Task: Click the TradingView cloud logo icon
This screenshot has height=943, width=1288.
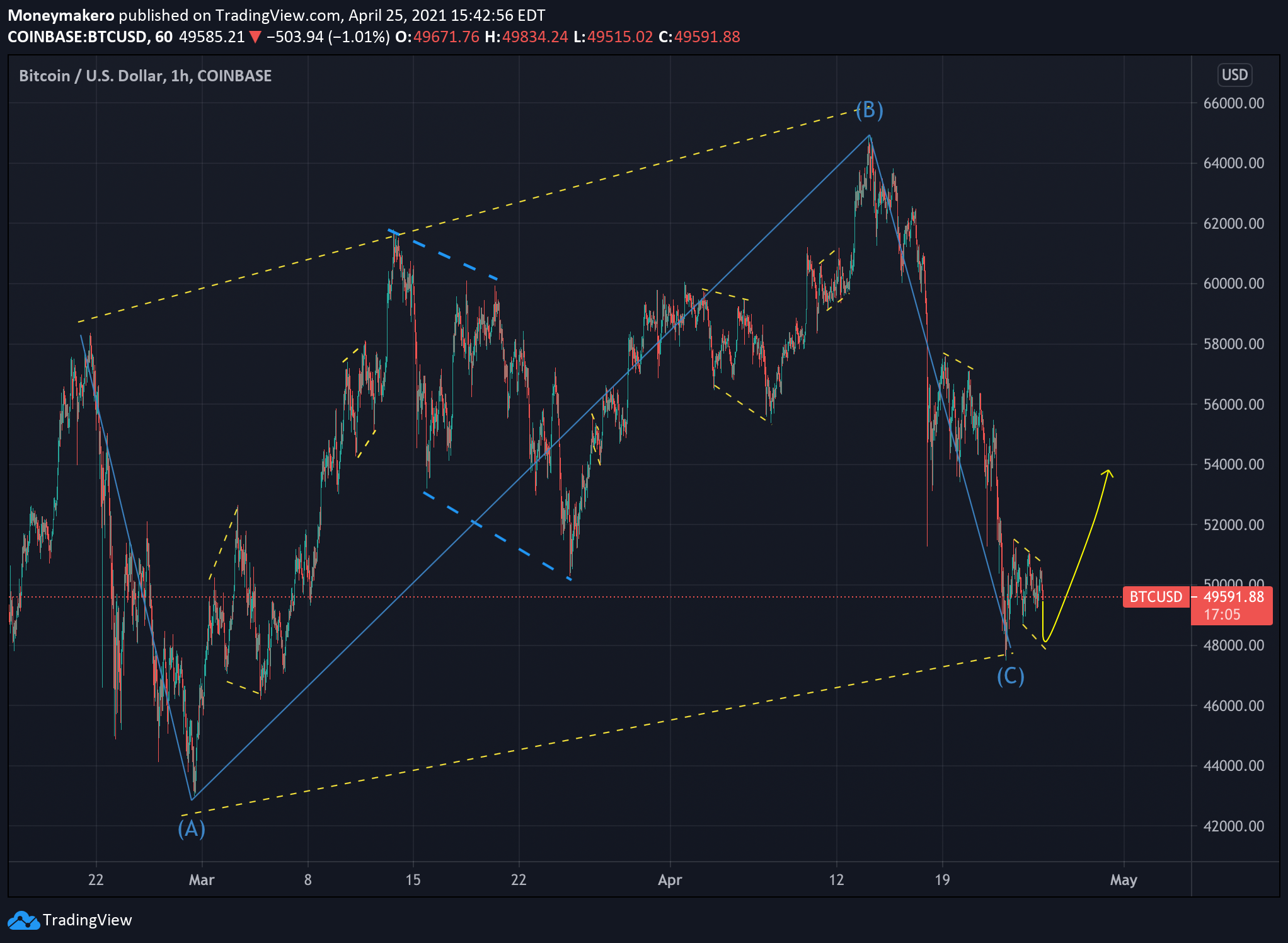Action: [x=23, y=920]
